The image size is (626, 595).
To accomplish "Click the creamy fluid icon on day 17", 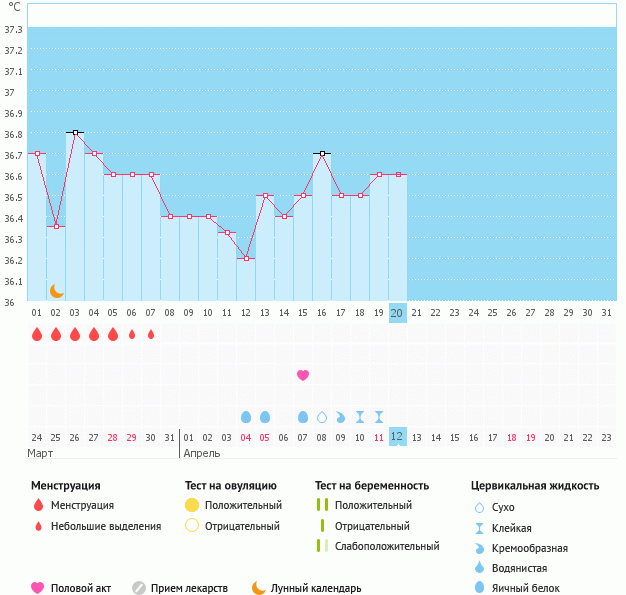I will click(x=341, y=416).
